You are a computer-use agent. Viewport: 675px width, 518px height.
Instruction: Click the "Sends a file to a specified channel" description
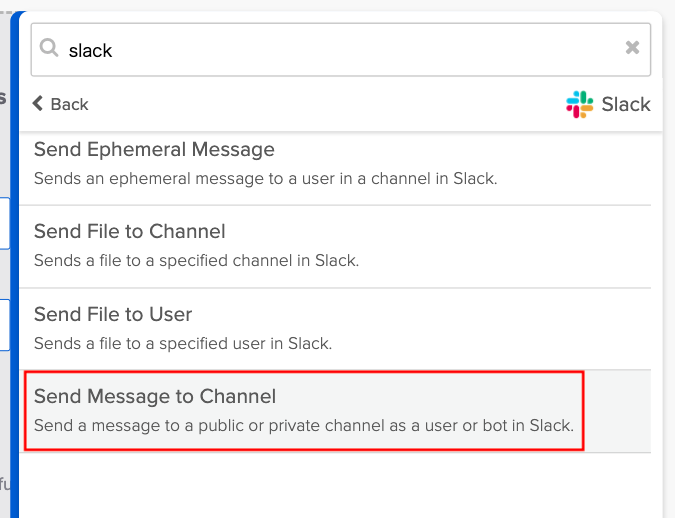[196, 260]
